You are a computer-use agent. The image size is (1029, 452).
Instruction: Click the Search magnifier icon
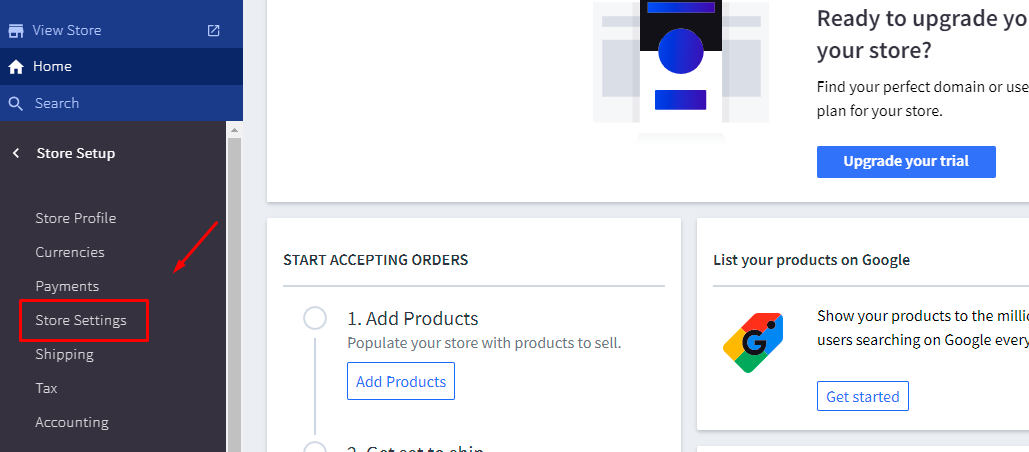[x=16, y=103]
